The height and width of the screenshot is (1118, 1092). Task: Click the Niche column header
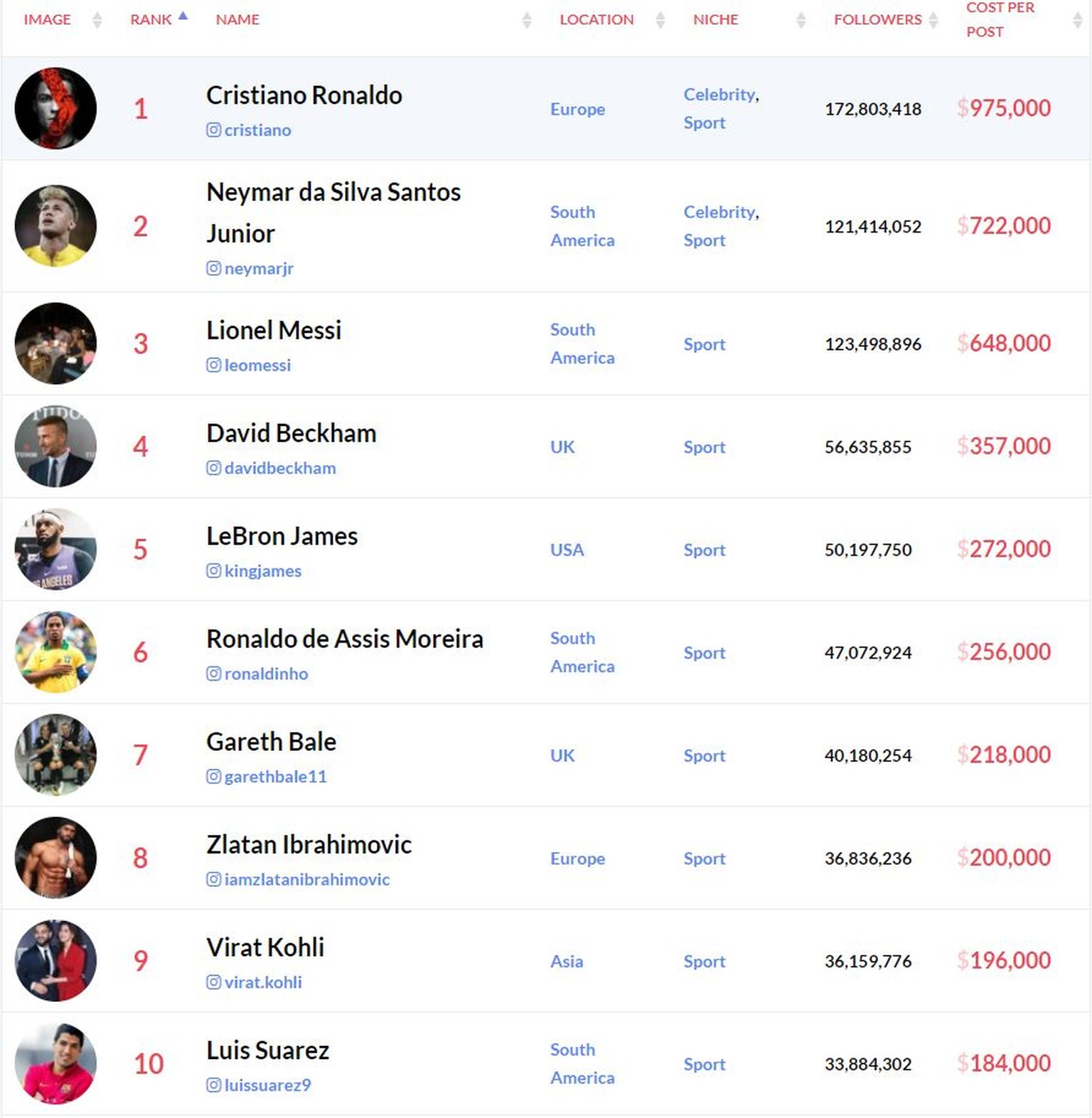coord(715,20)
